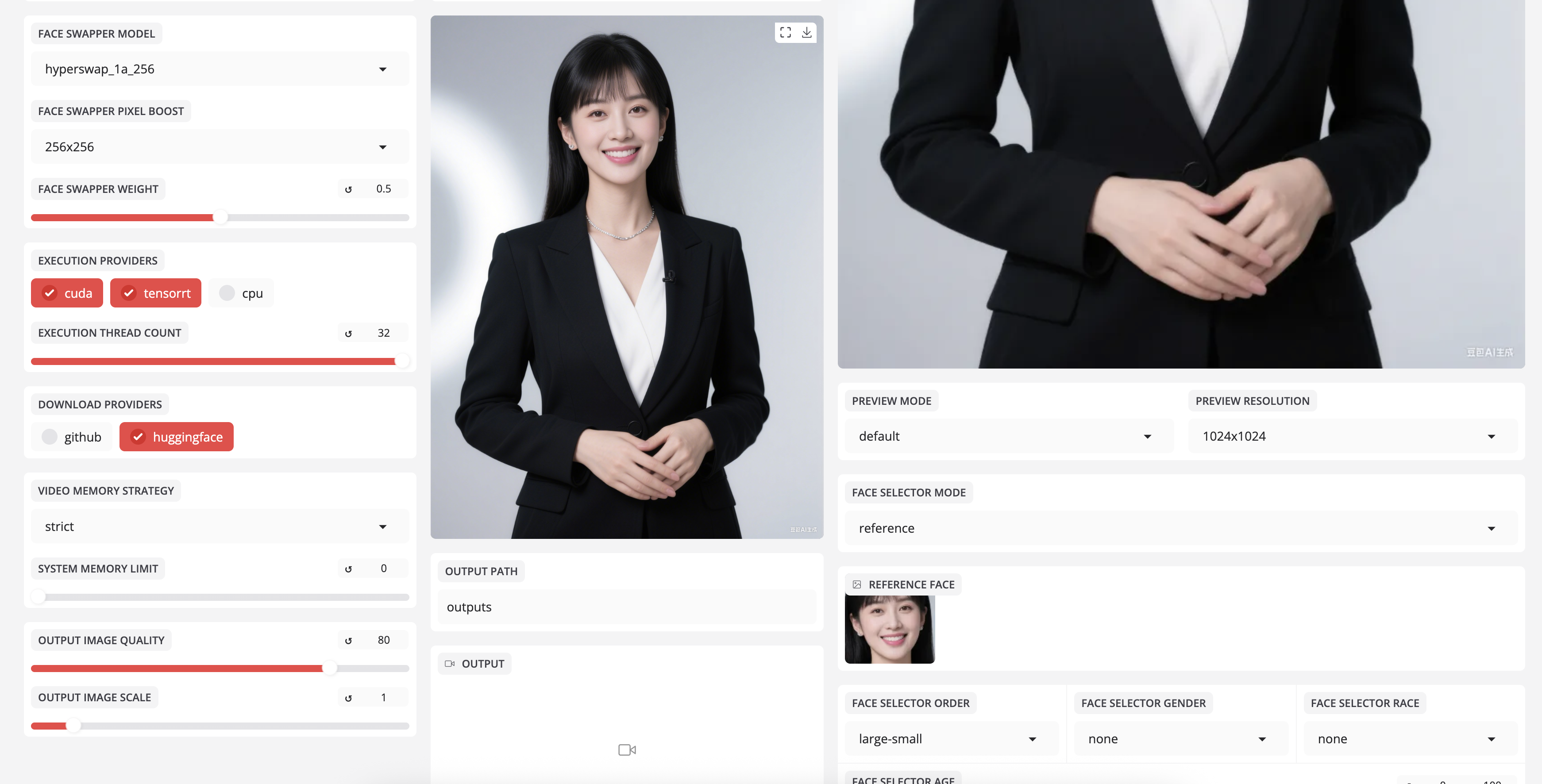The image size is (1542, 784).
Task: Reset Face Swapper Weight value icon
Action: 348,189
